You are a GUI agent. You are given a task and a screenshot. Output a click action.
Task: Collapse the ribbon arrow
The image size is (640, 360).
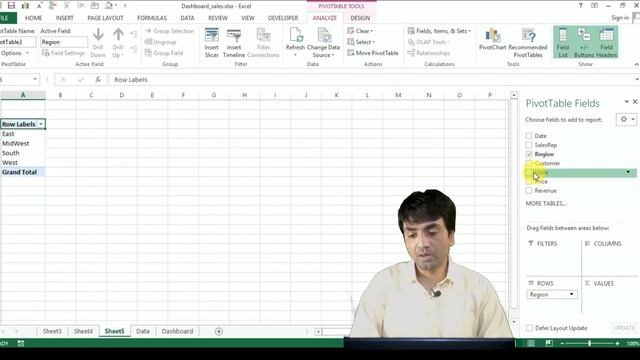pyautogui.click(x=636, y=64)
